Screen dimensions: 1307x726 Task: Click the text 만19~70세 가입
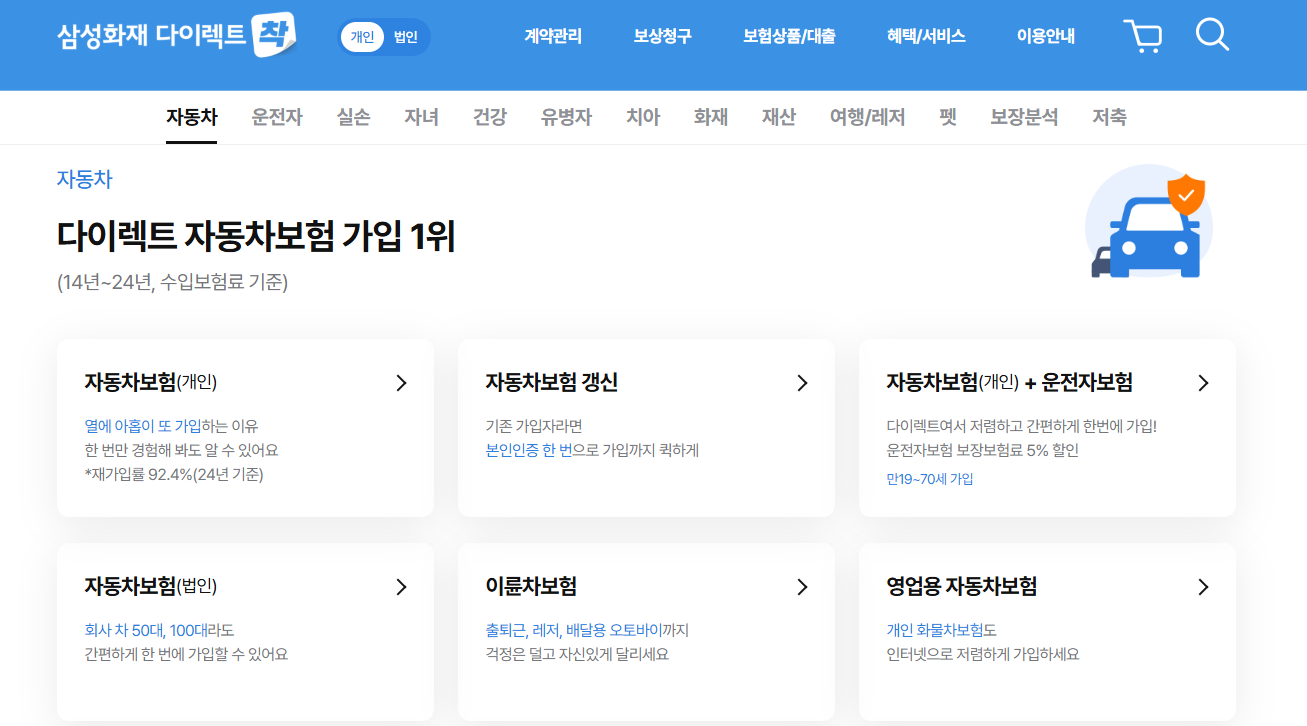click(930, 479)
